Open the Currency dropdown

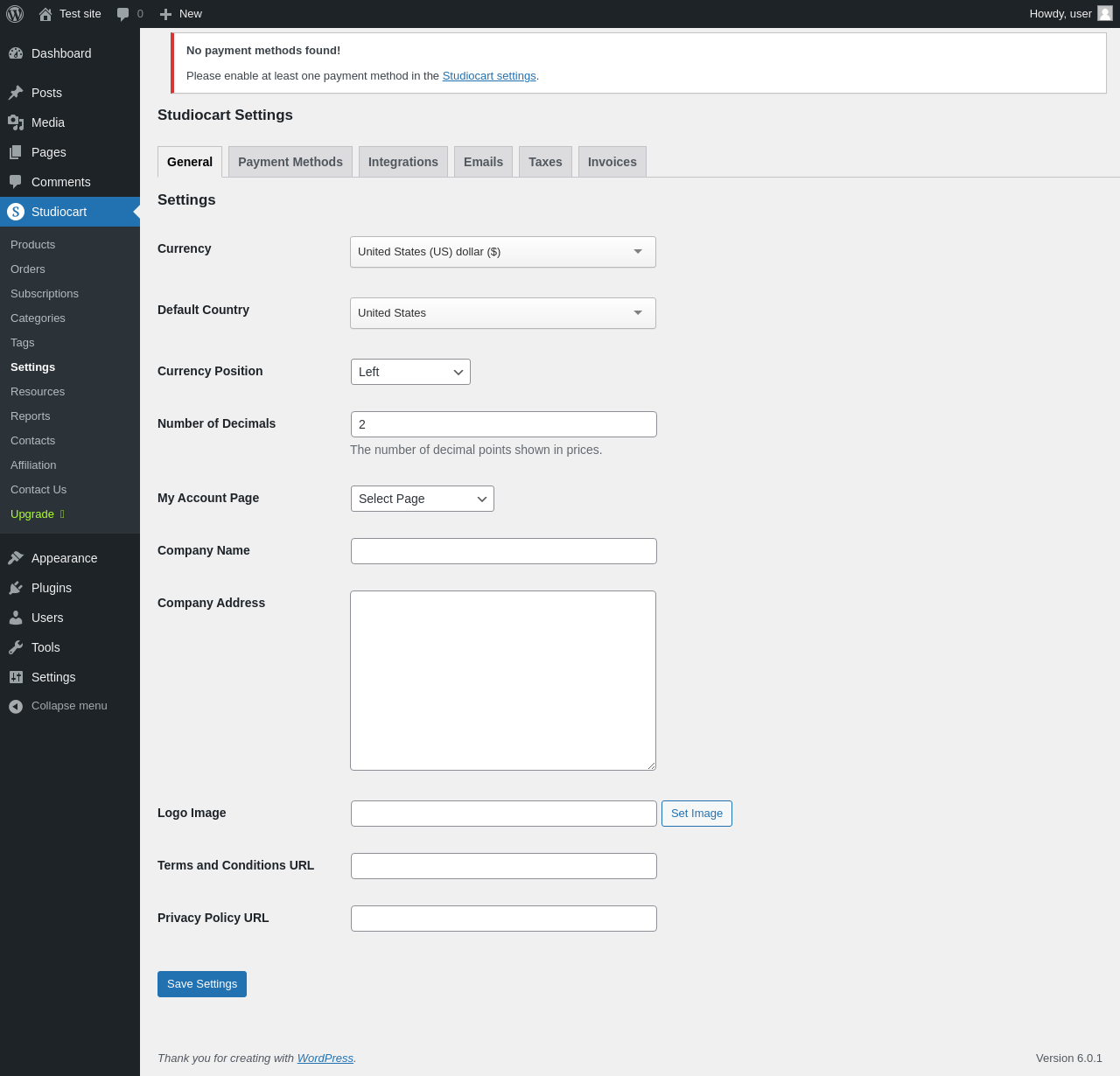click(x=503, y=252)
